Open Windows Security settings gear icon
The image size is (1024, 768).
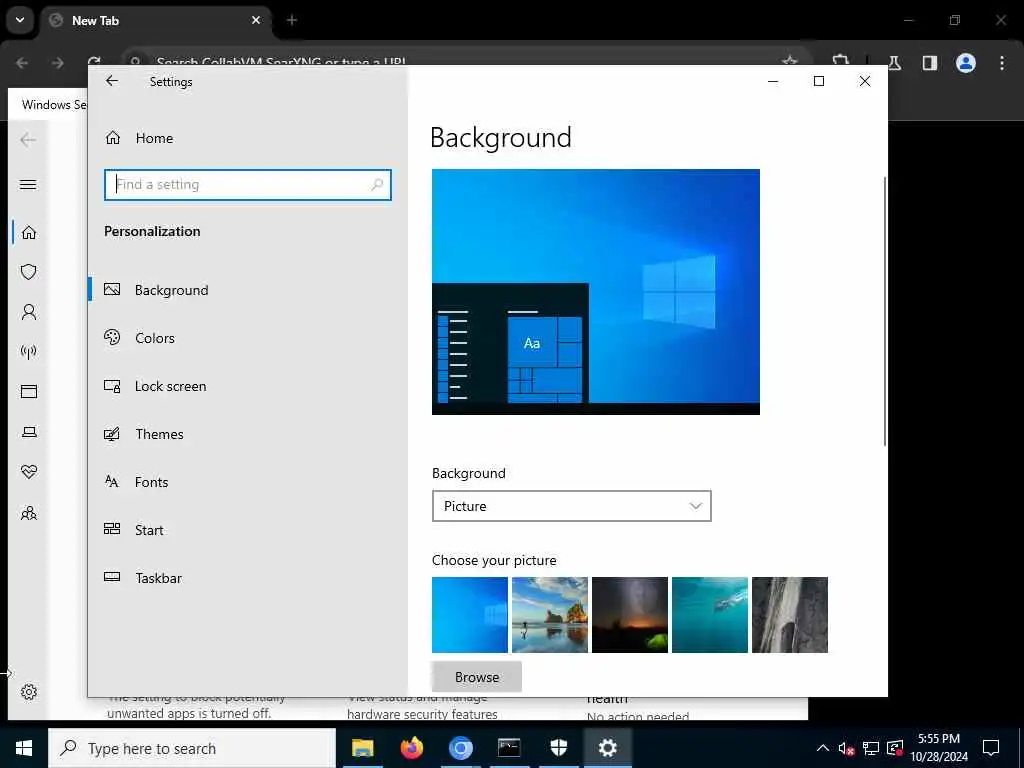coord(29,692)
